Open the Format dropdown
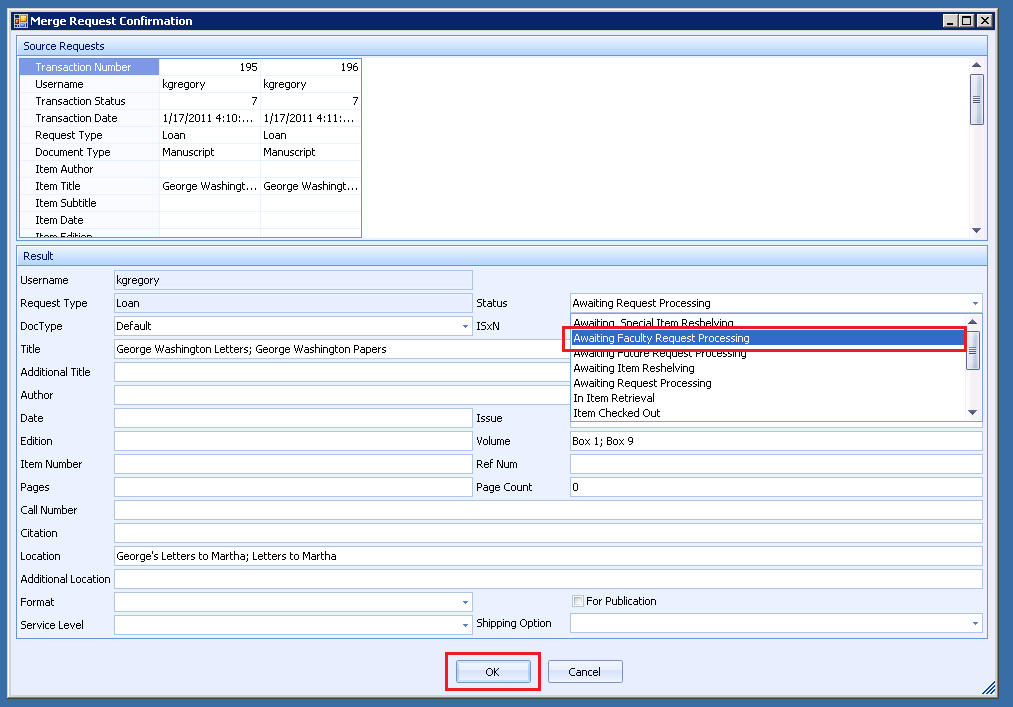1013x707 pixels. [465, 602]
